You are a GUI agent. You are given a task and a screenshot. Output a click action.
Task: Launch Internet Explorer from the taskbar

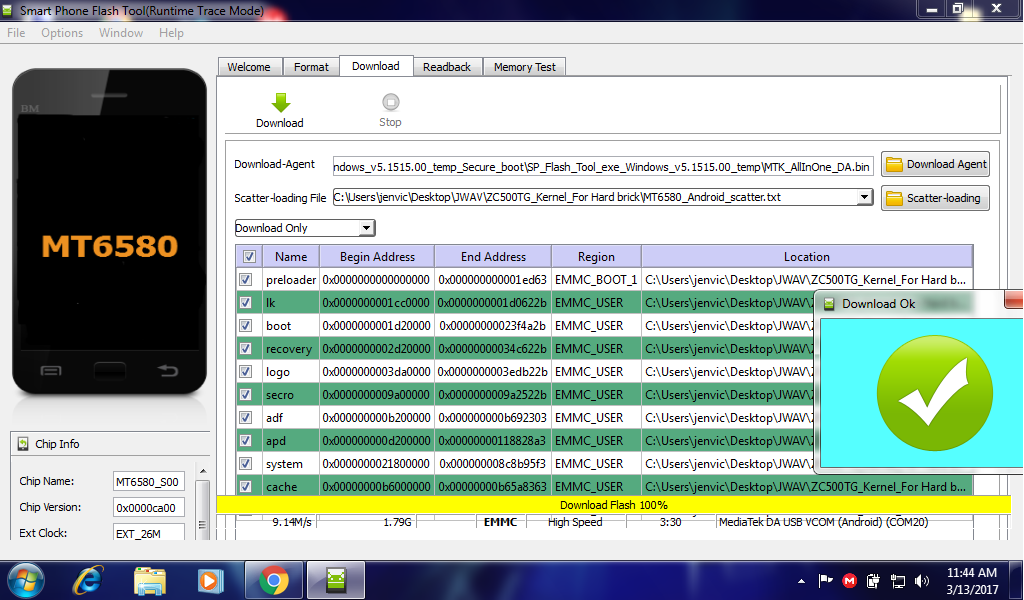pos(89,579)
